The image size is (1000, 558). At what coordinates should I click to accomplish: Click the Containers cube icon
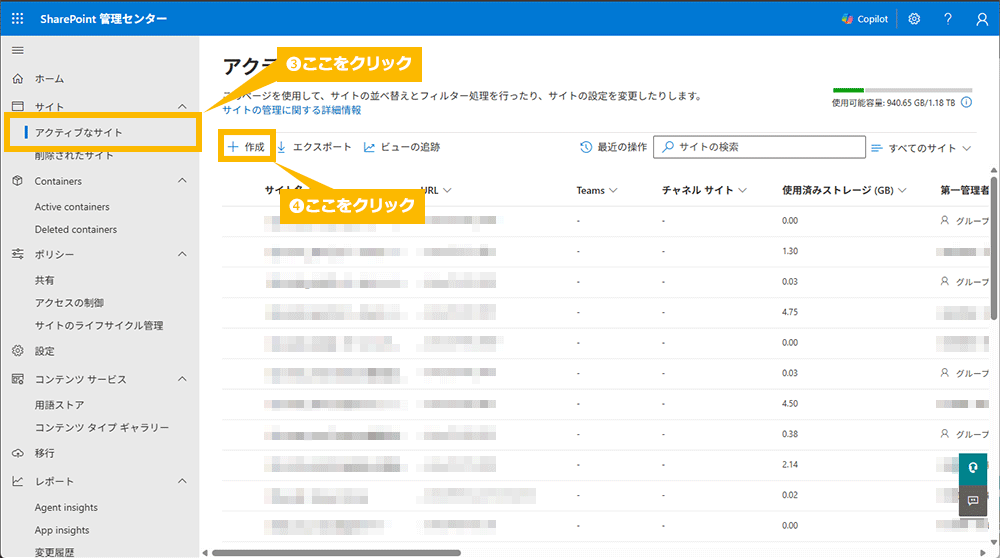pos(18,181)
